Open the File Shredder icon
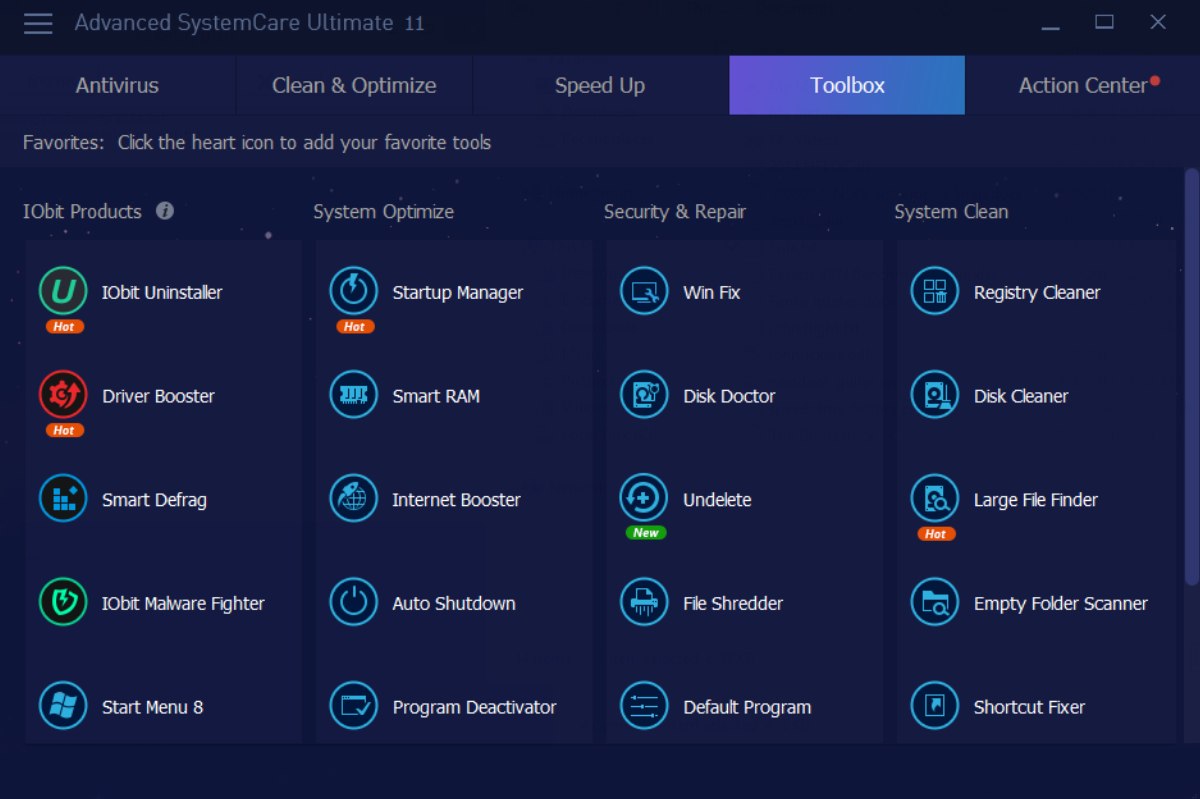 click(644, 603)
